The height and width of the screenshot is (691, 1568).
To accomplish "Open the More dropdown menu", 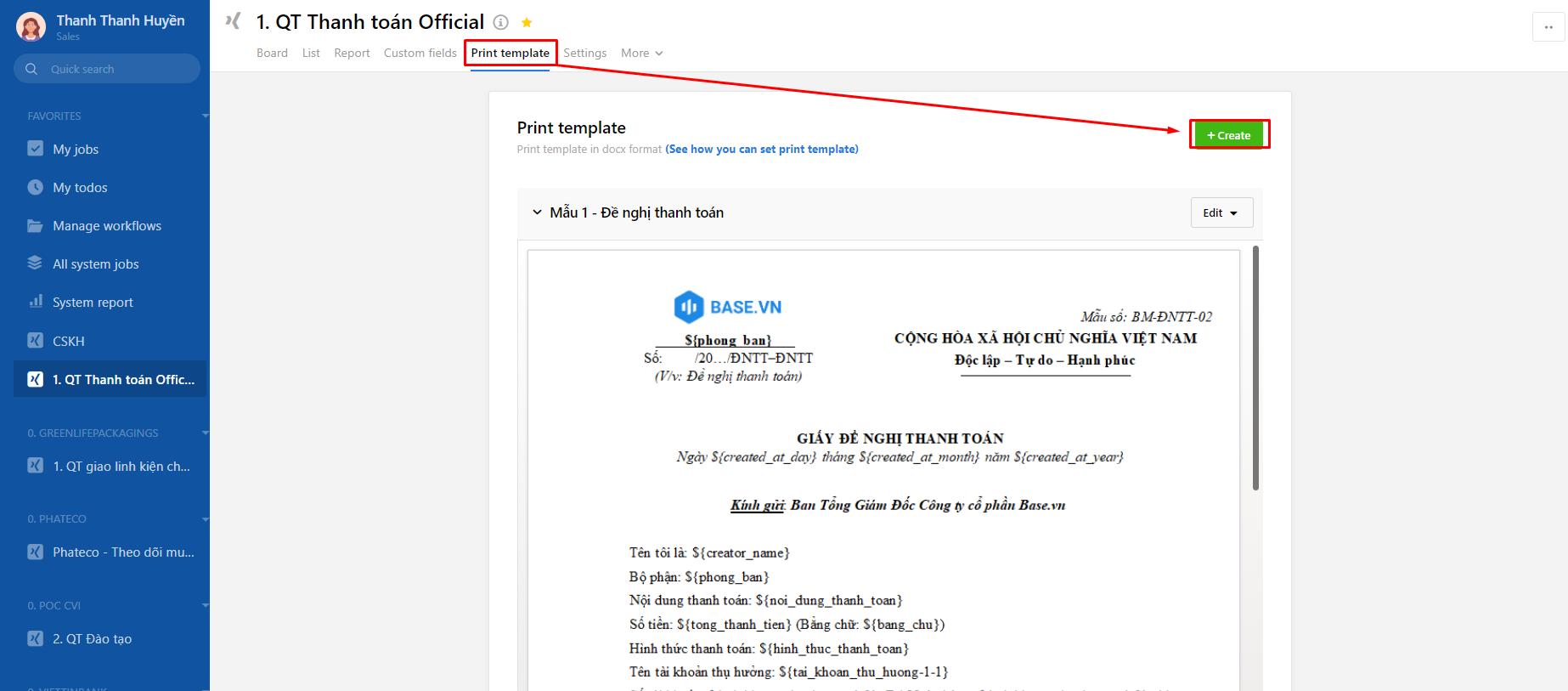I will pos(641,53).
